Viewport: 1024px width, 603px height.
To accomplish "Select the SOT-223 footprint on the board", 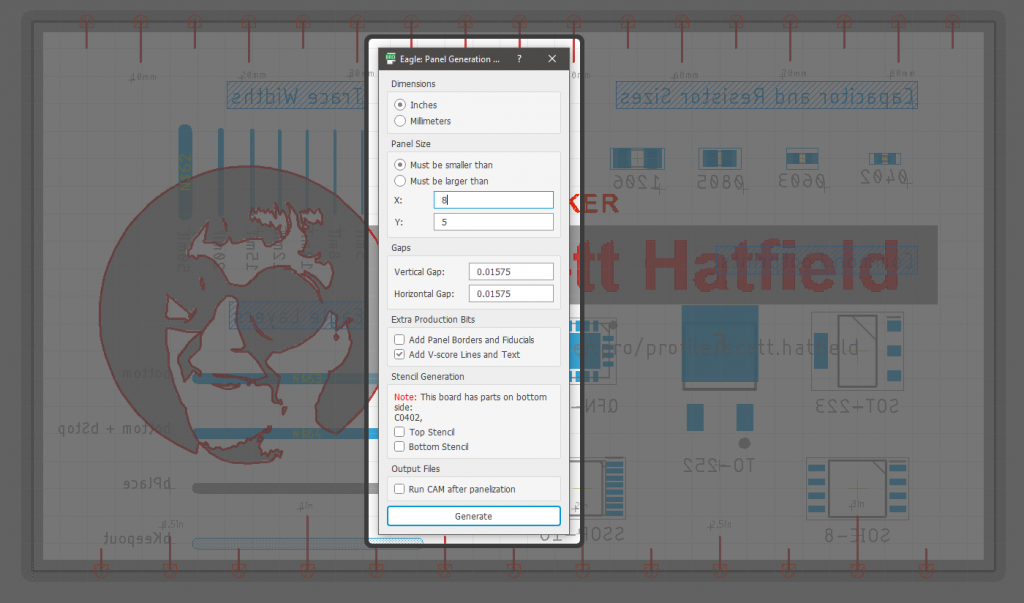I will pyautogui.click(x=856, y=352).
